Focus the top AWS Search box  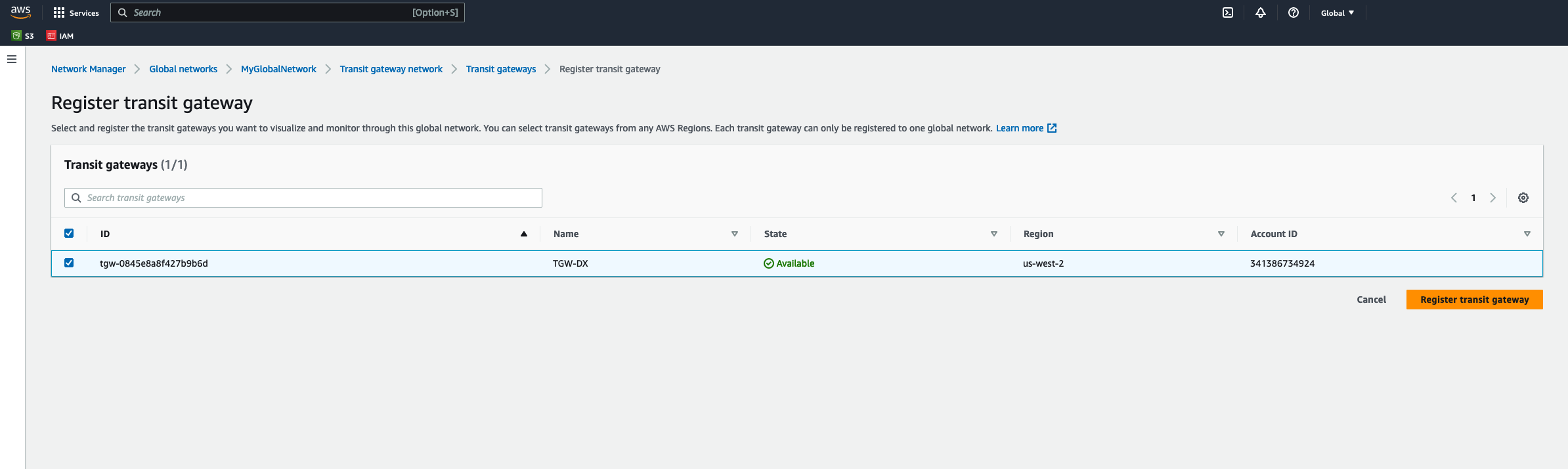288,12
